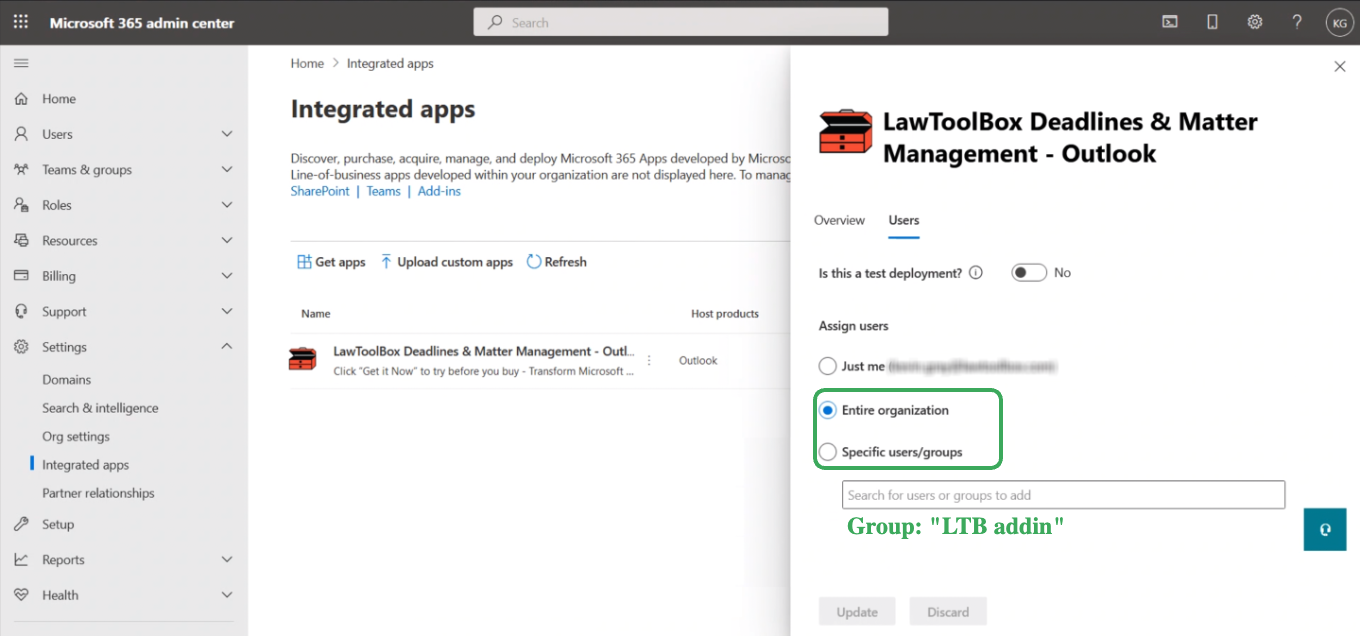
Task: Refresh the integrated apps list
Action: 557,262
